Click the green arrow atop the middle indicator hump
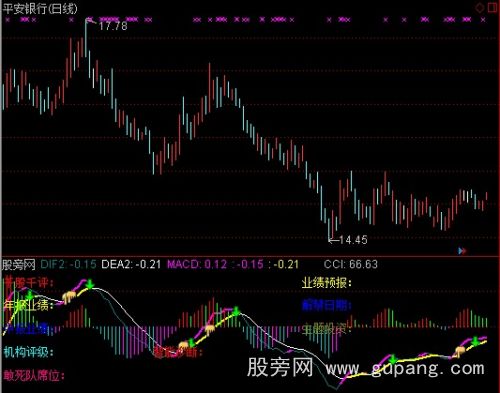Image resolution: width=500 pixels, height=393 pixels. [x=236, y=311]
